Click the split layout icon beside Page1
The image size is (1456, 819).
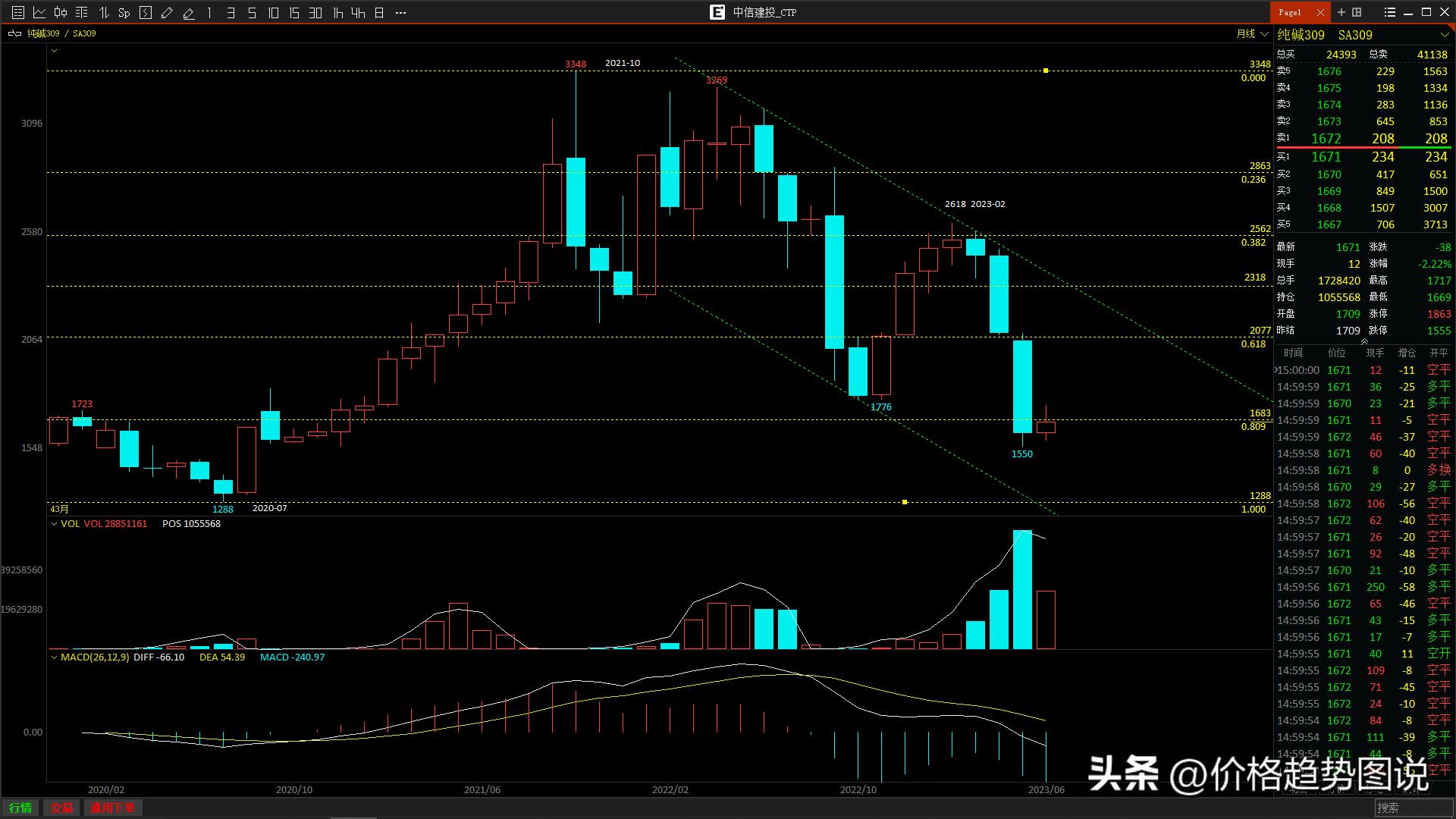pyautogui.click(x=1357, y=12)
